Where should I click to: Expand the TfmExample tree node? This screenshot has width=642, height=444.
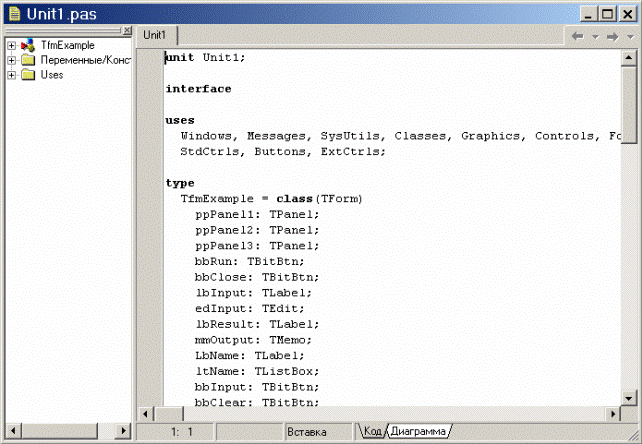tap(11, 45)
